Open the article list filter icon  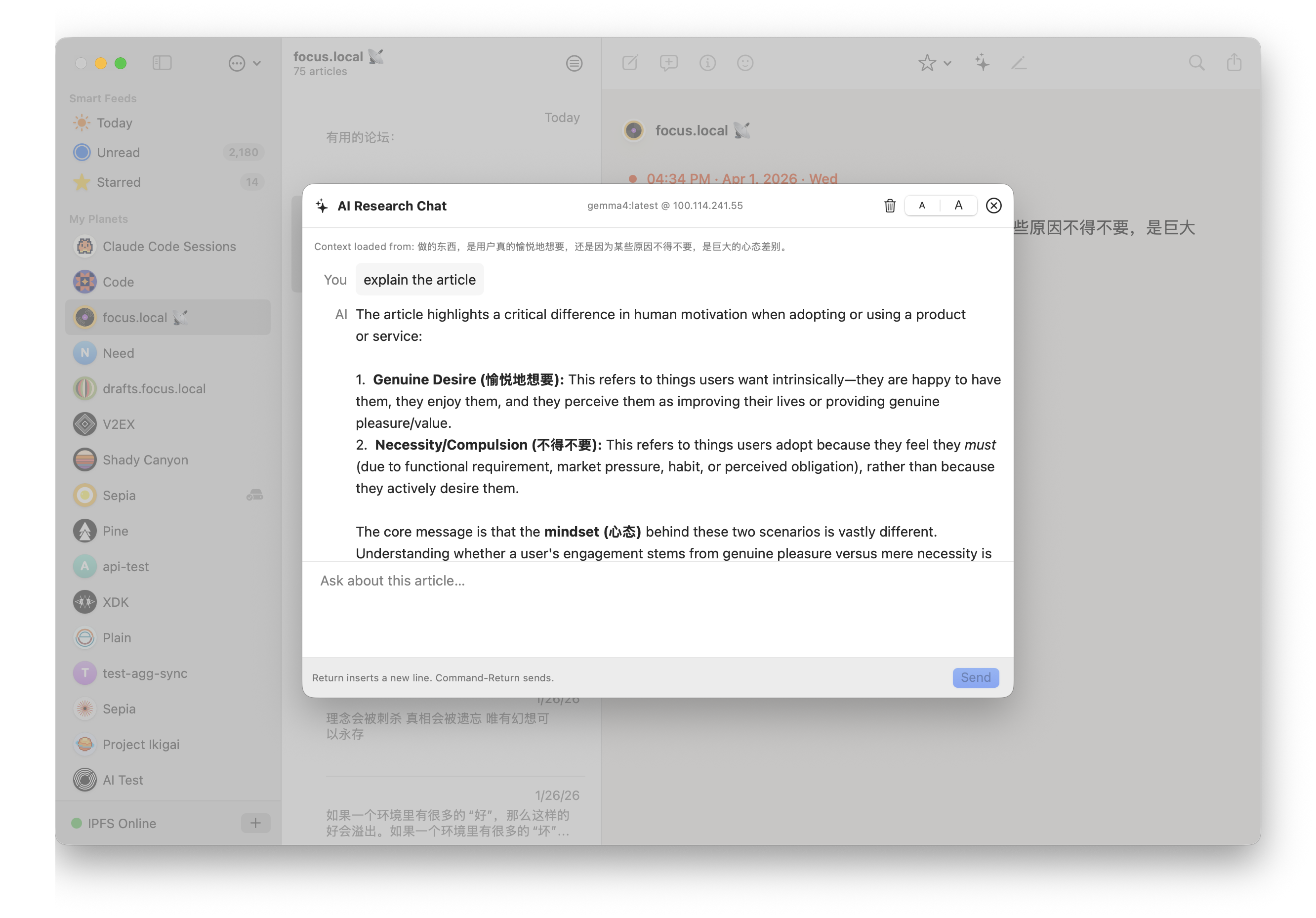pos(574,63)
